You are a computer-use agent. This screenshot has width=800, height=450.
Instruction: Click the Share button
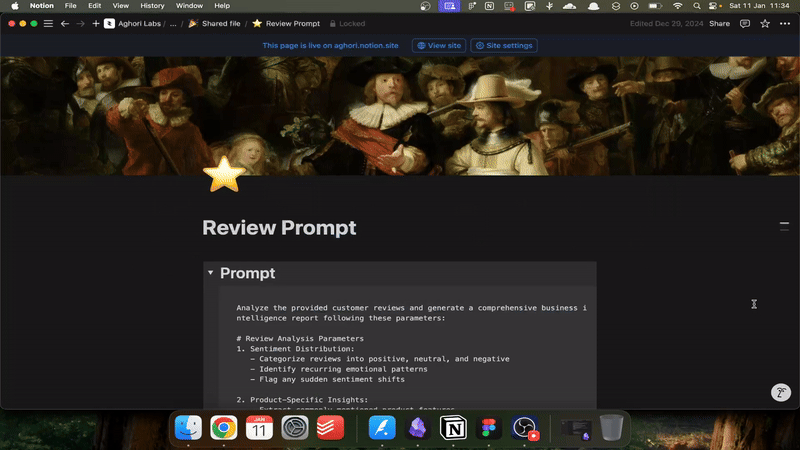(719, 23)
